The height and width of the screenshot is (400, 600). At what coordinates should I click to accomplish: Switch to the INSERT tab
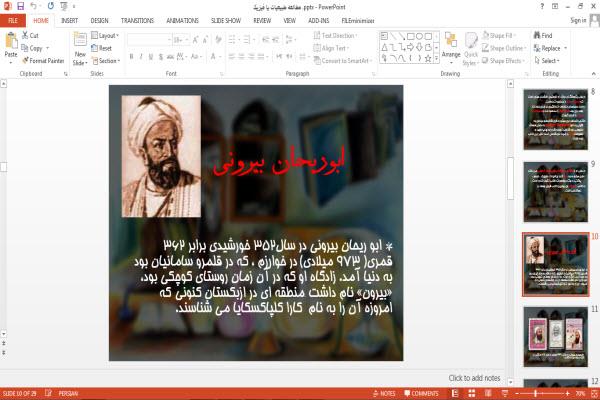coord(69,21)
